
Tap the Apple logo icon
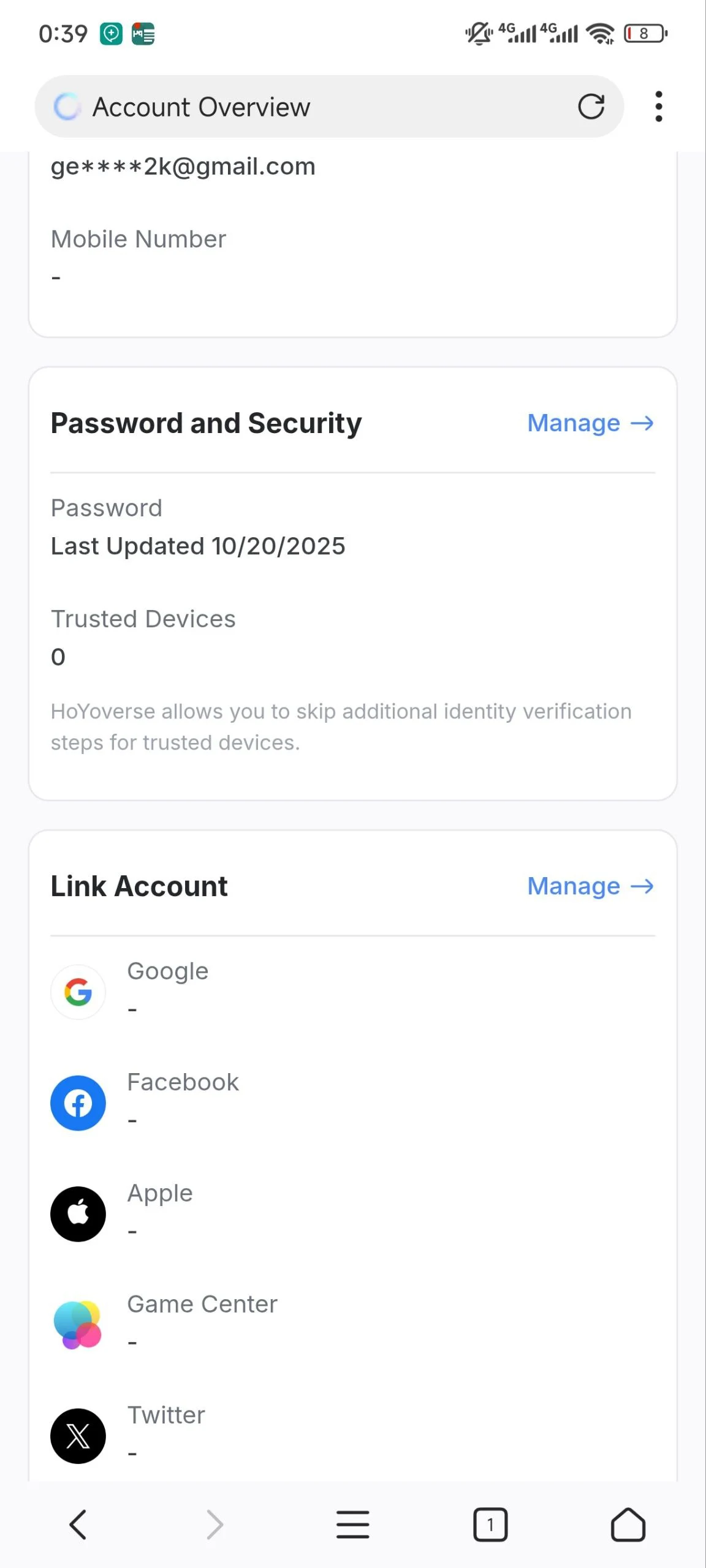[x=78, y=1214]
